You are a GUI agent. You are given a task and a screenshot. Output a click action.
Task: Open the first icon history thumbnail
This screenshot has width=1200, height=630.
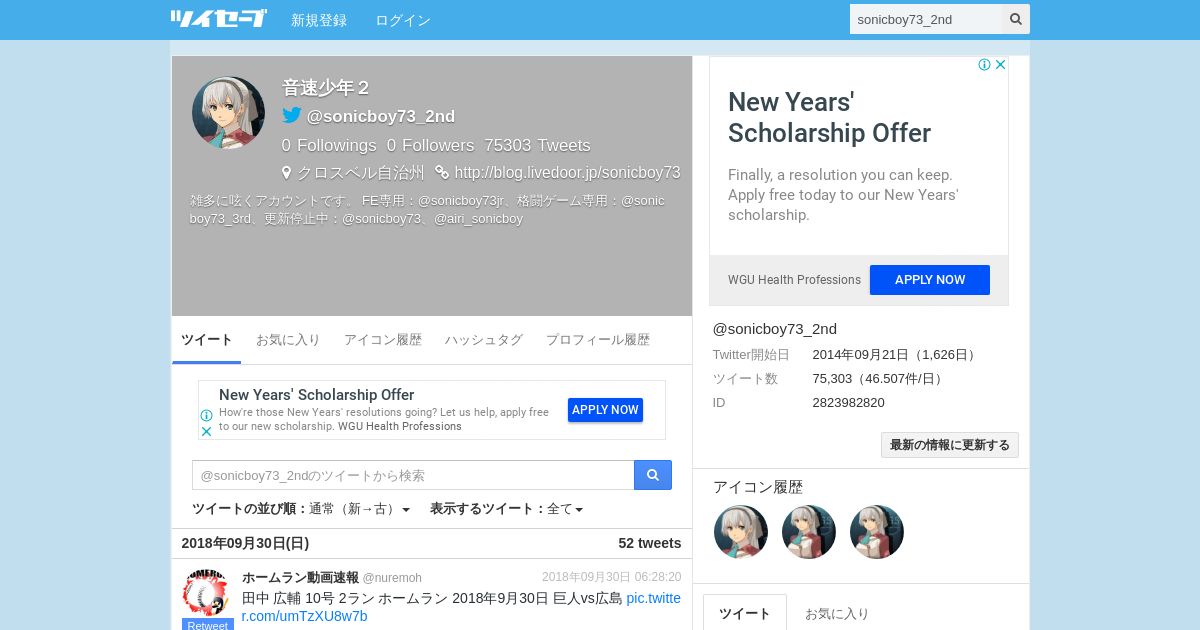[x=741, y=532]
